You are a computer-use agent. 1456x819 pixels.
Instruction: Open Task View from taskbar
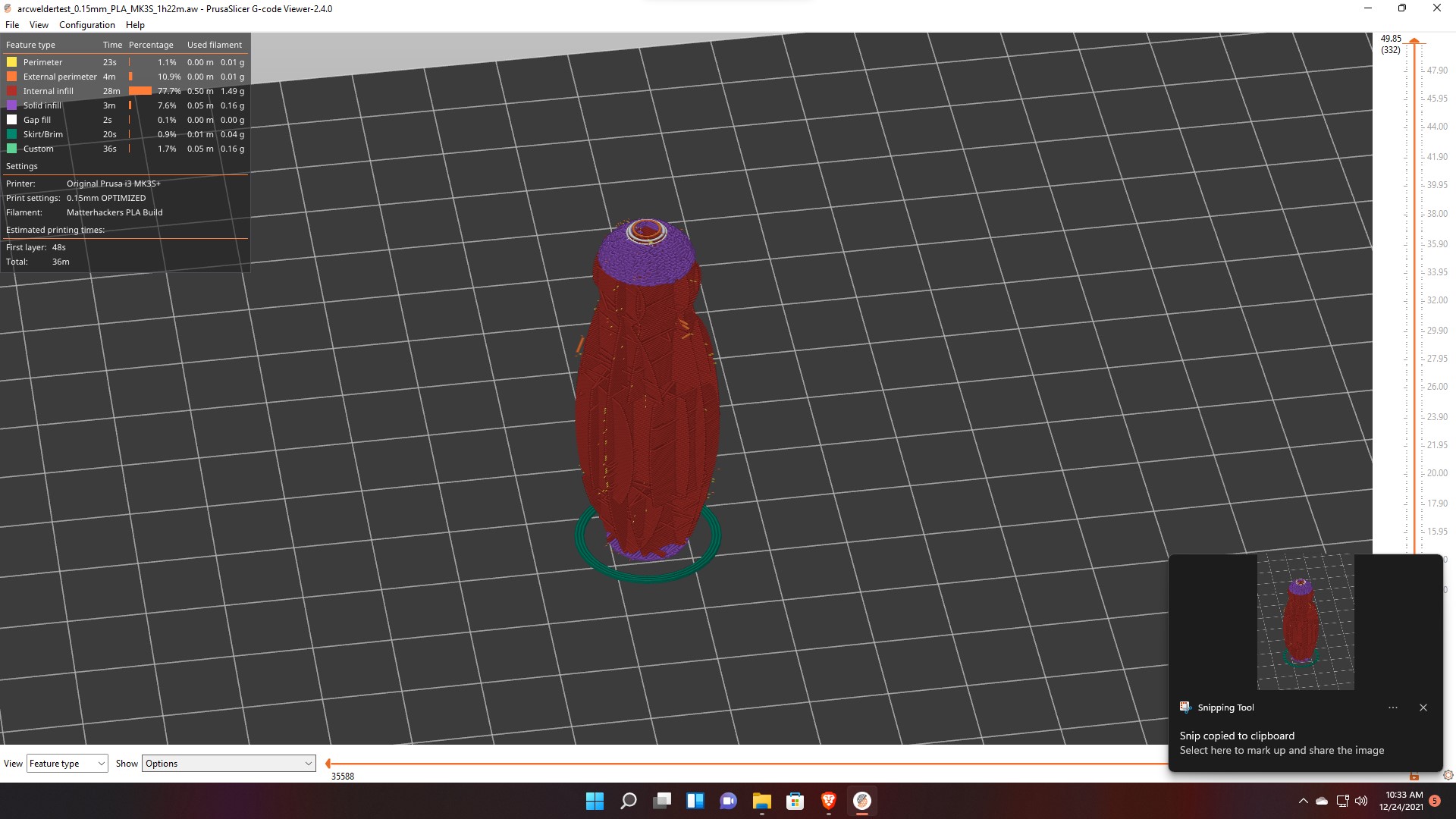(661, 801)
